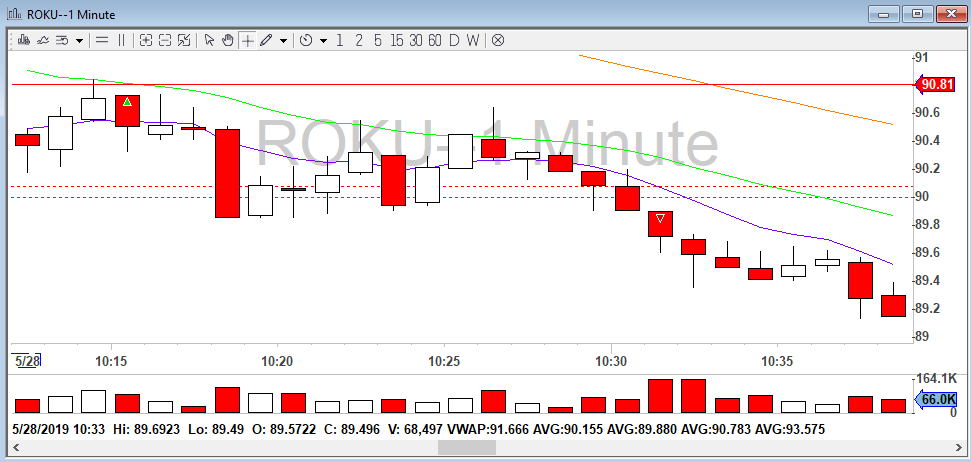Expand the time interval dropdown arrow
This screenshot has height=462, width=971.
(323, 41)
